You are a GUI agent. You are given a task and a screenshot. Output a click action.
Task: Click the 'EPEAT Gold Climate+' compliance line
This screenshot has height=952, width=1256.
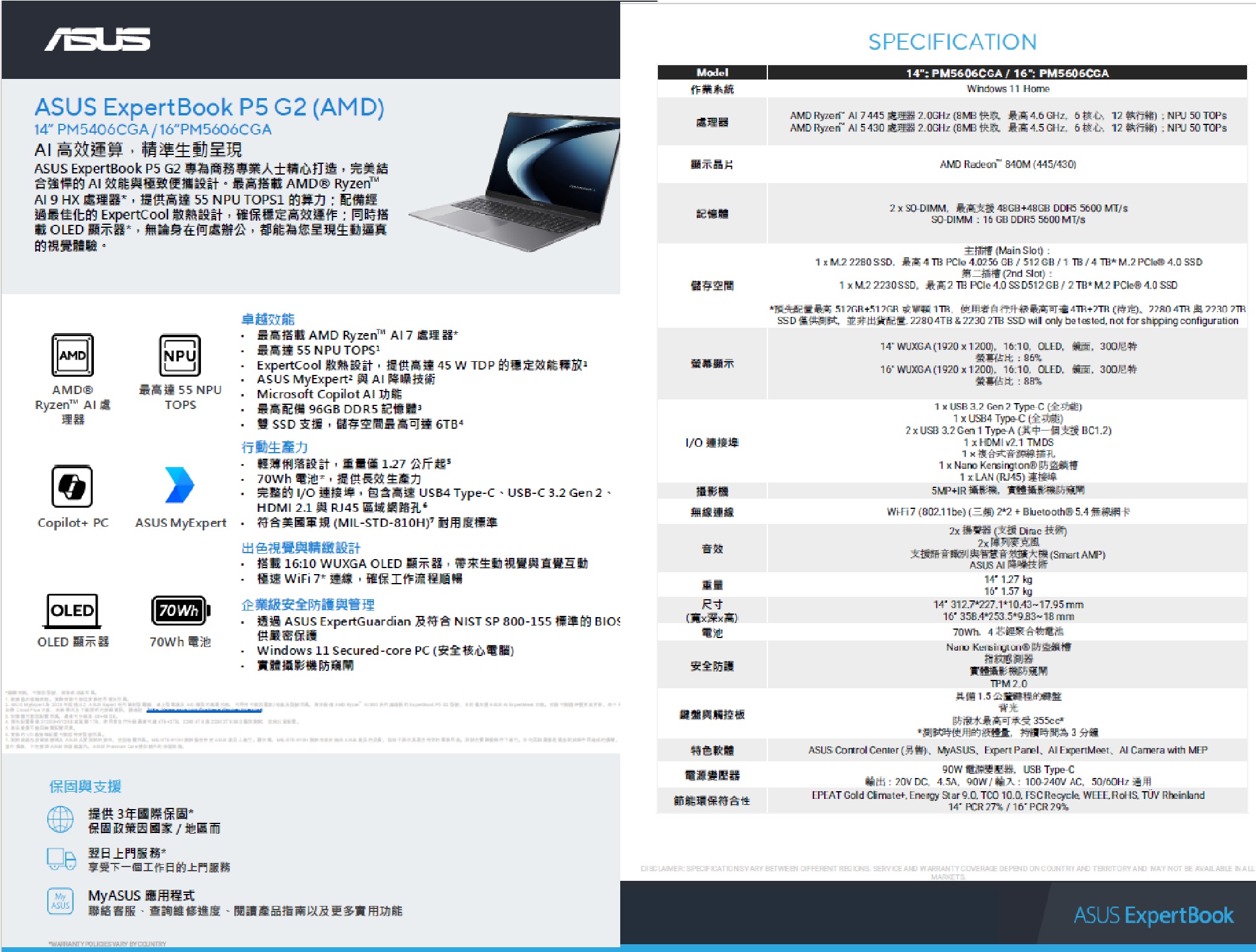point(1008,795)
